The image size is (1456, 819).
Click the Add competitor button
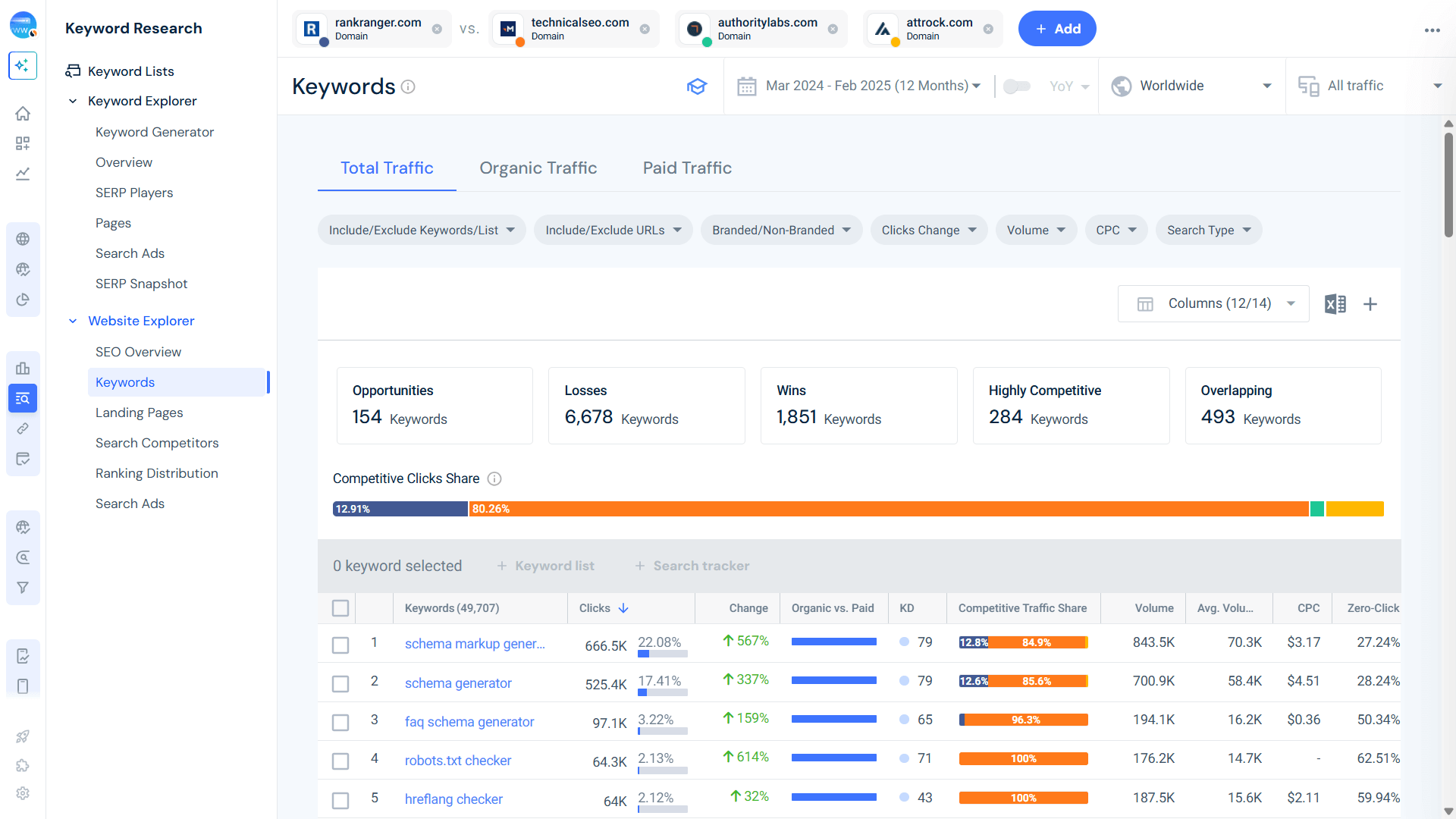[1057, 28]
